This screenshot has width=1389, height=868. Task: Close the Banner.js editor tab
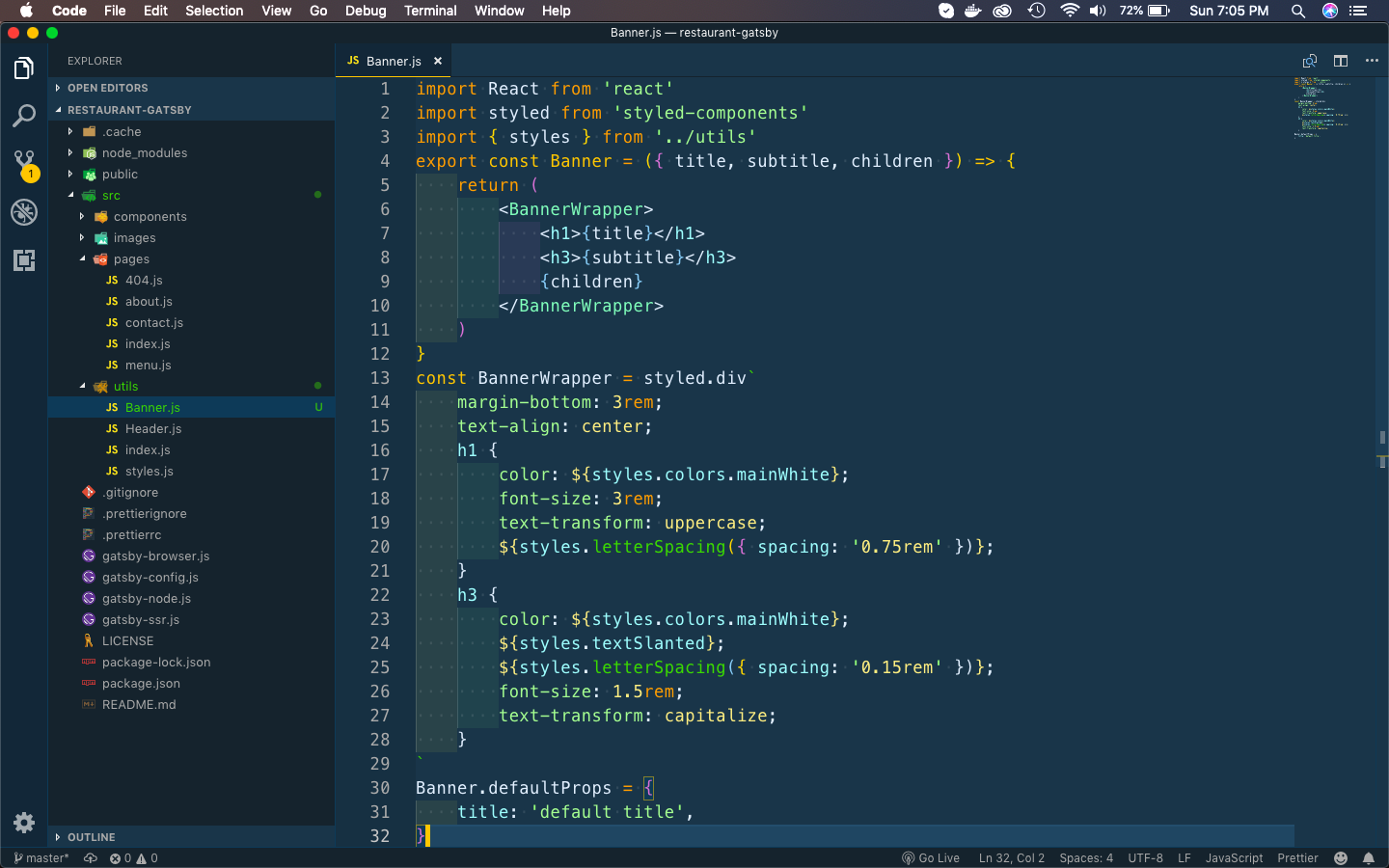pos(438,61)
